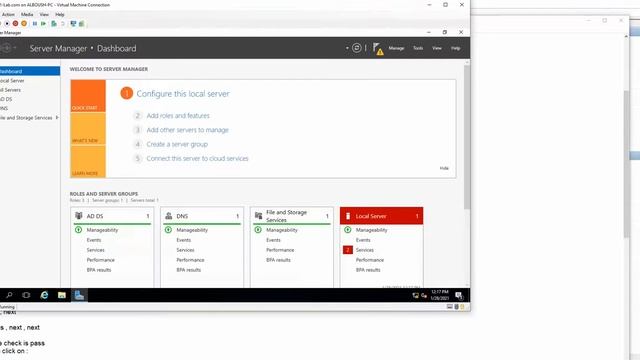This screenshot has width=640, height=360.
Task: Open File Explorer from the taskbar
Action: 62,295
